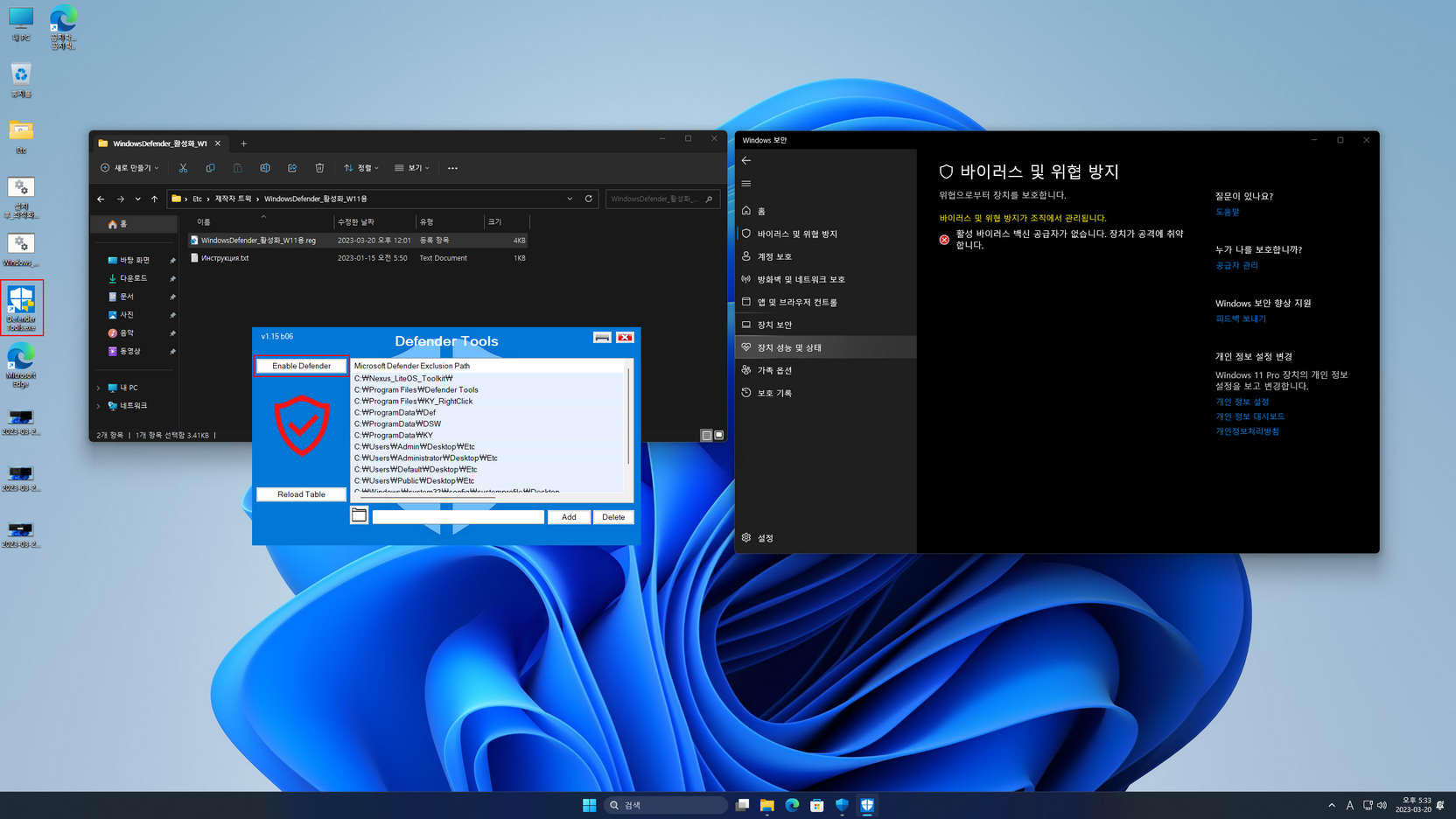Screen dimensions: 1456x819
Task: Click the Share icon in File Explorer toolbar
Action: click(292, 168)
